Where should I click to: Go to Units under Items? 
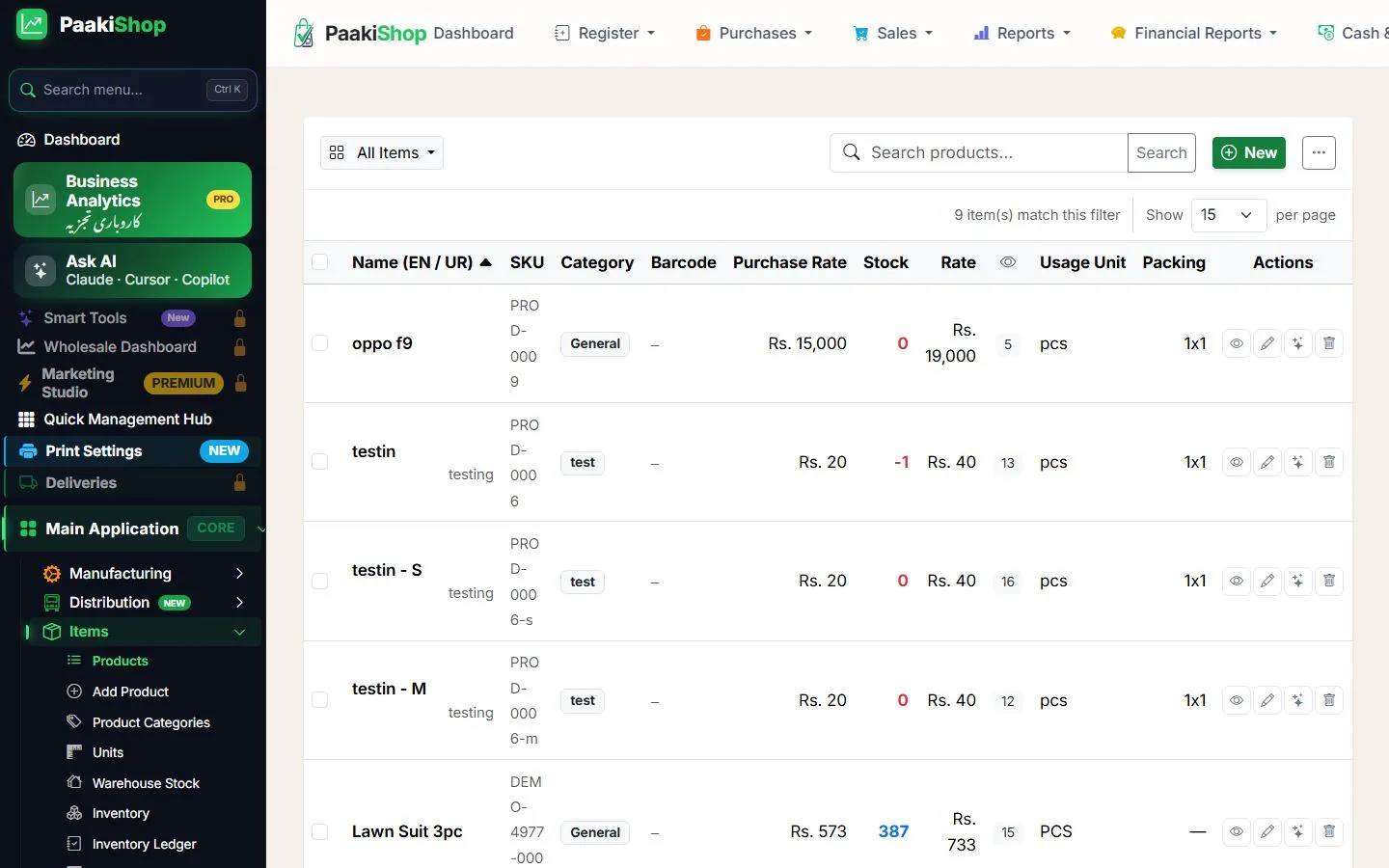tap(108, 752)
